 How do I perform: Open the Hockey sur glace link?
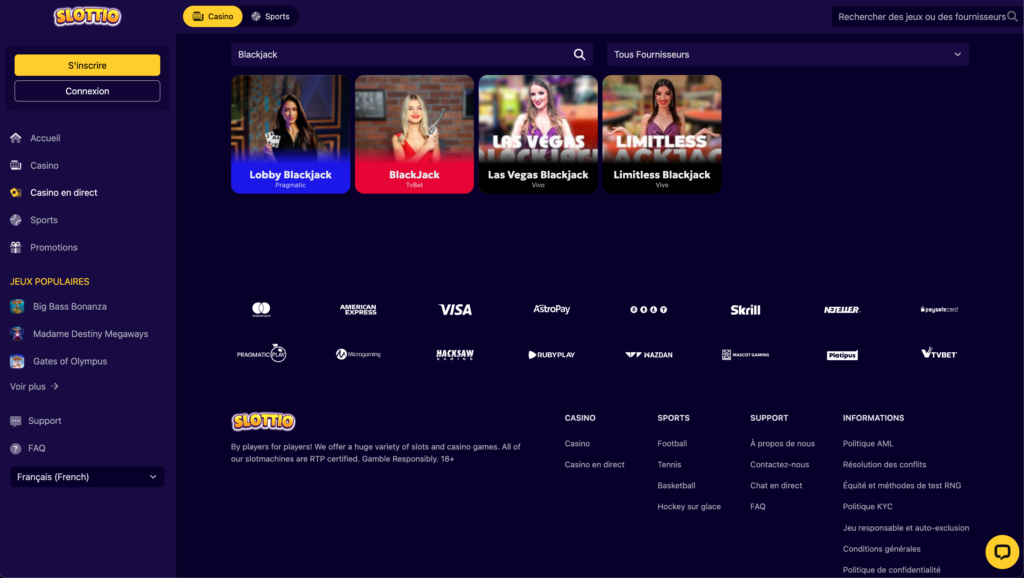[x=689, y=506]
